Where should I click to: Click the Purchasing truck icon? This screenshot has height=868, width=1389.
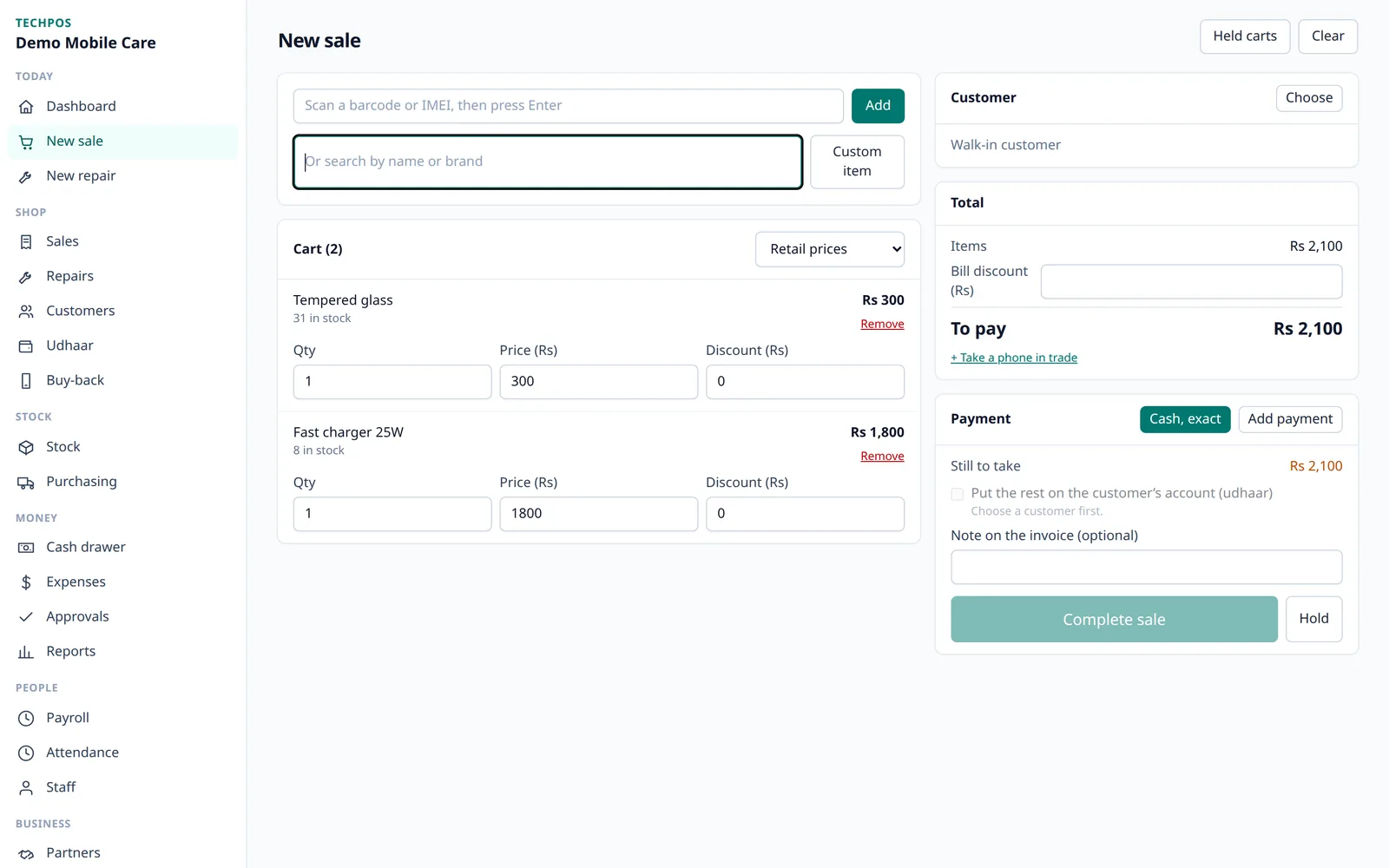click(x=26, y=482)
